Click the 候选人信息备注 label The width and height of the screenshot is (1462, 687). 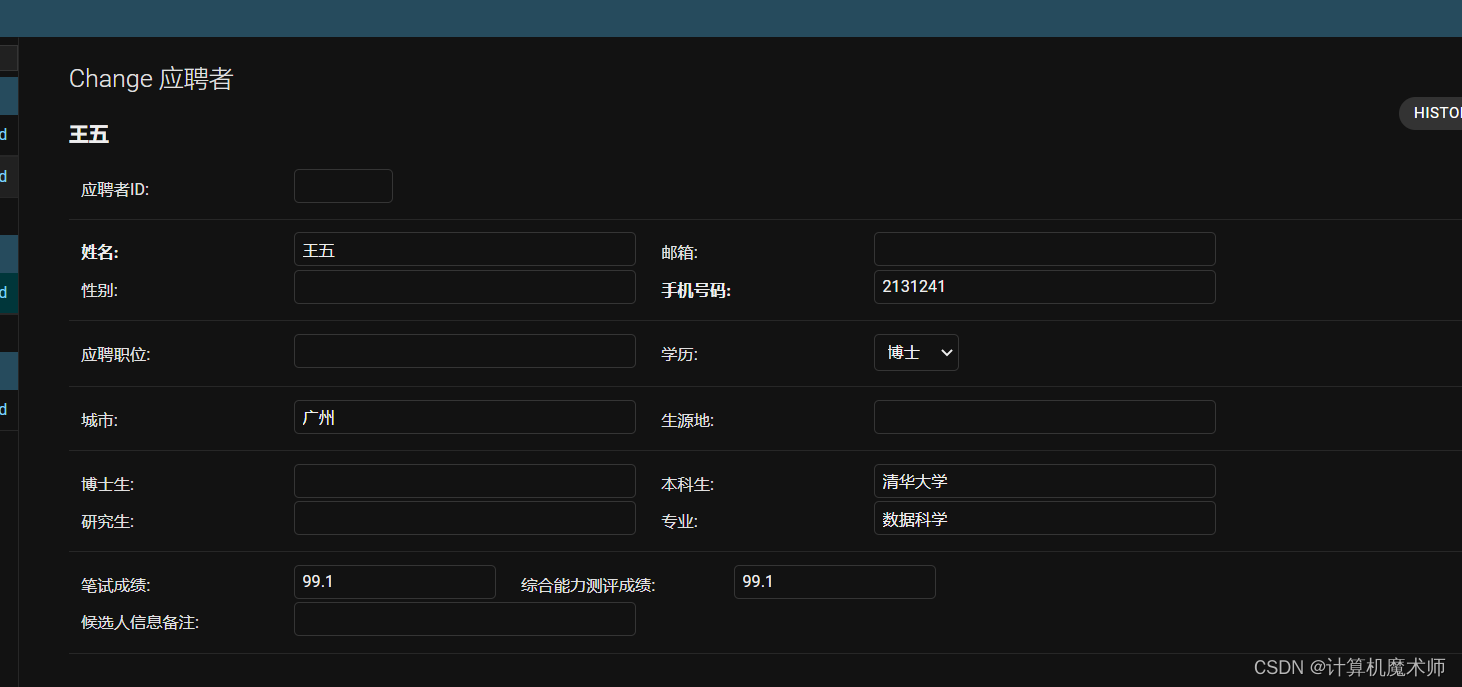(140, 623)
